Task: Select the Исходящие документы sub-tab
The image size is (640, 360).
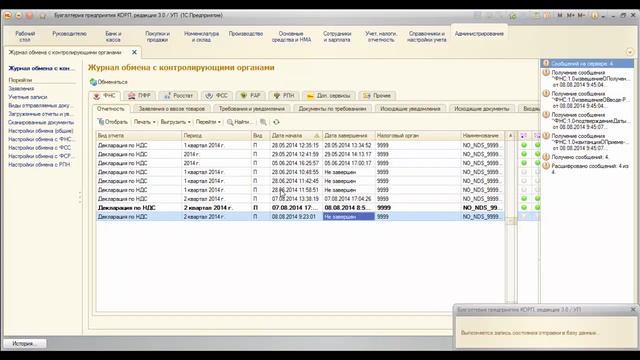Action: [x=482, y=109]
